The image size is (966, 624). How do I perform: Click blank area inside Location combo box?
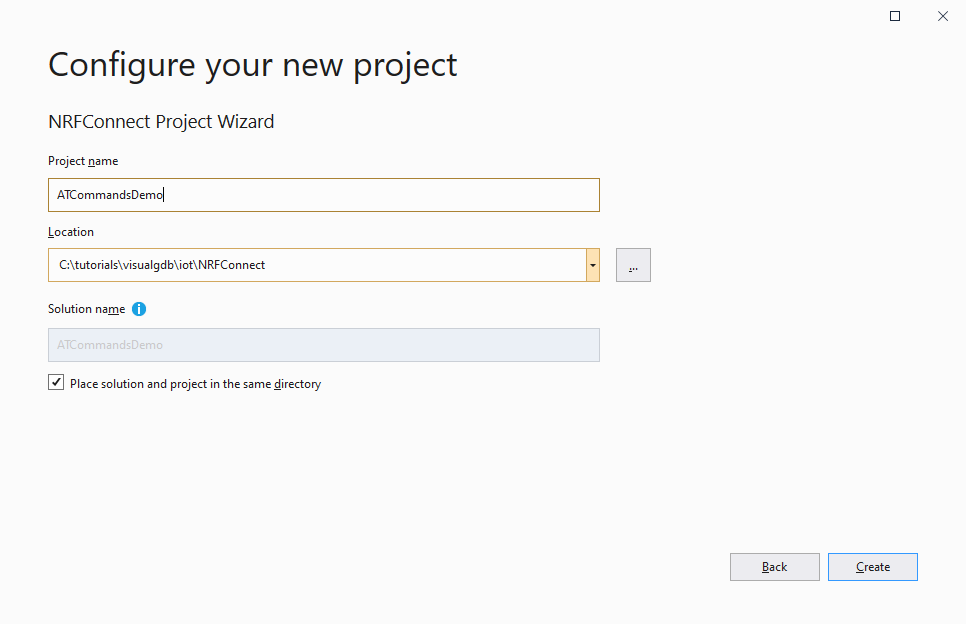[425, 265]
